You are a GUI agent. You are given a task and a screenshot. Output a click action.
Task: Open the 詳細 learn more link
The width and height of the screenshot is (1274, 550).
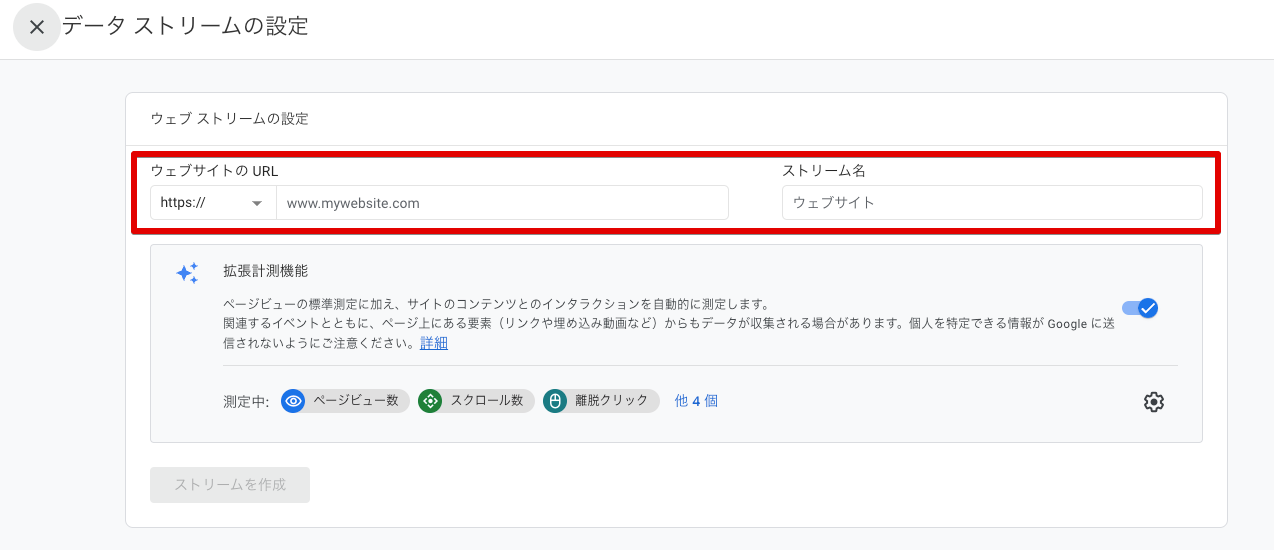[434, 343]
